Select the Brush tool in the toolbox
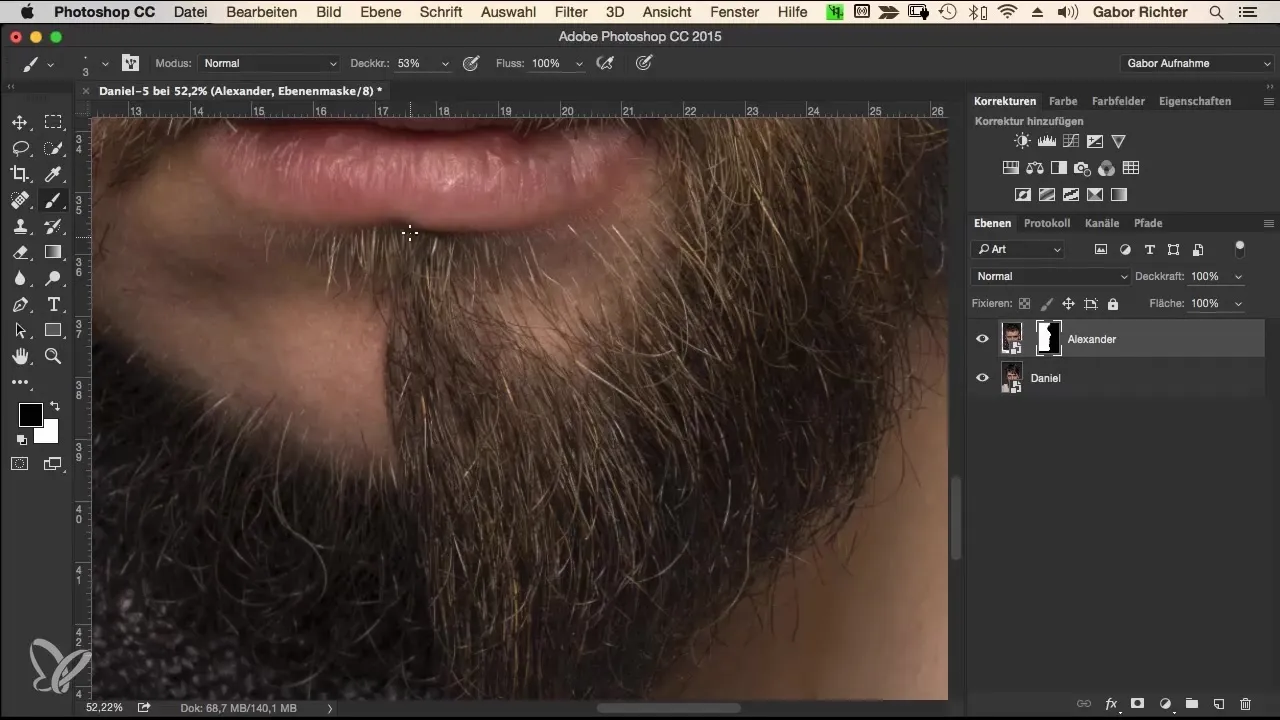Image resolution: width=1280 pixels, height=720 pixels. 53,200
